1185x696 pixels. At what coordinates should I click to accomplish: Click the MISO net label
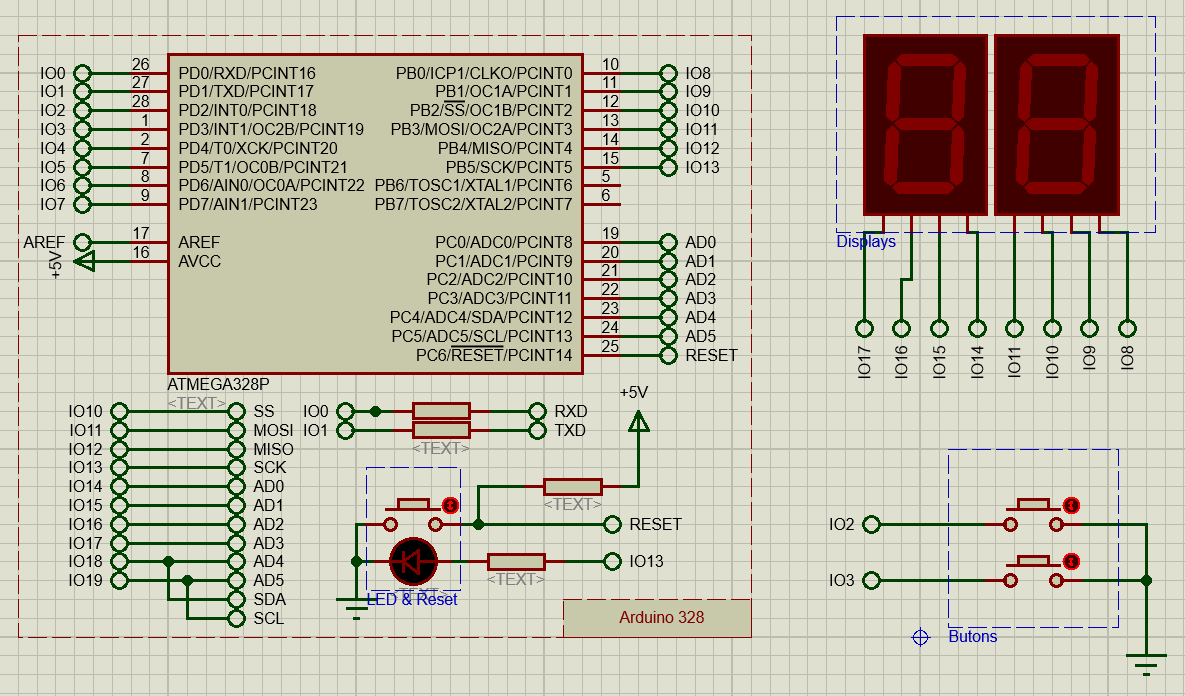click(x=274, y=449)
